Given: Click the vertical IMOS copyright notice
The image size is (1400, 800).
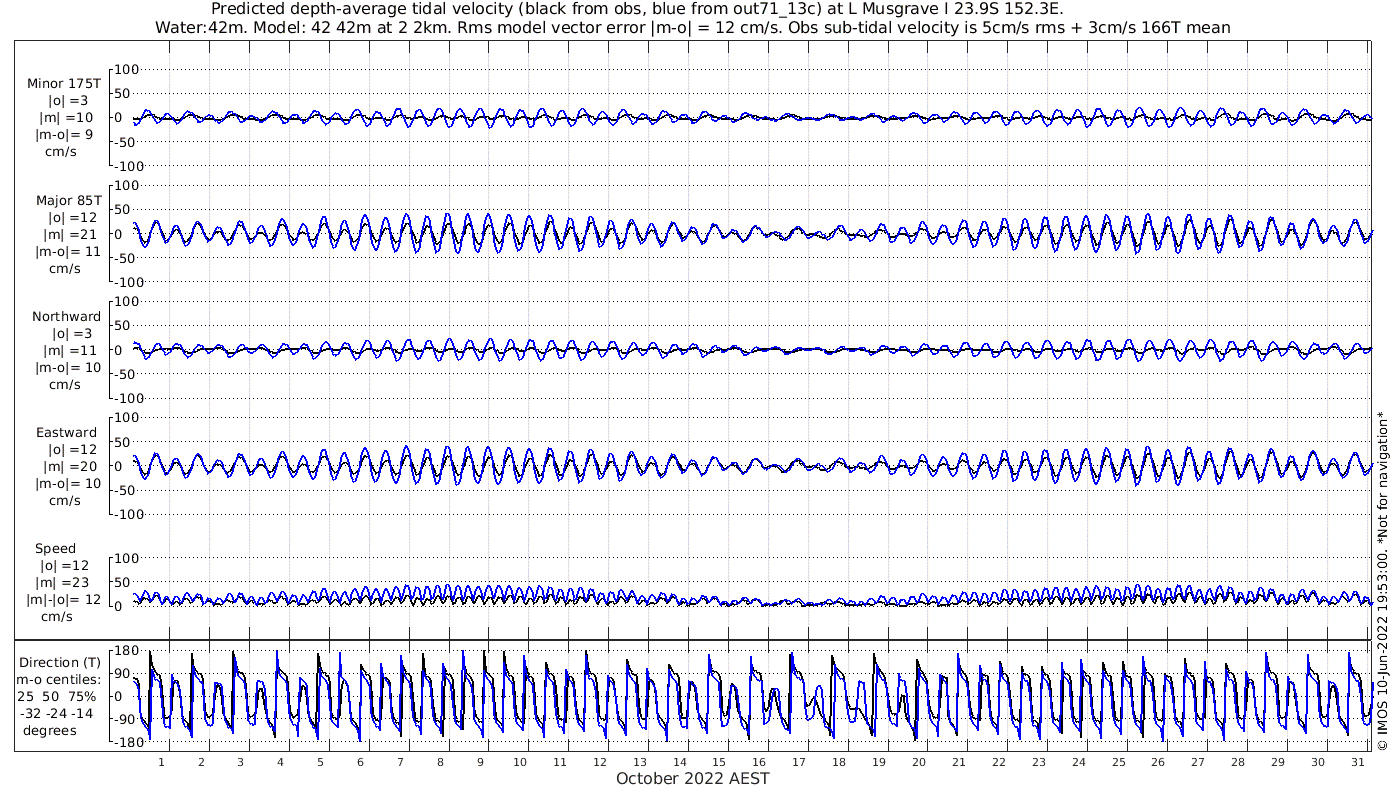Looking at the screenshot, I should pos(1383,580).
